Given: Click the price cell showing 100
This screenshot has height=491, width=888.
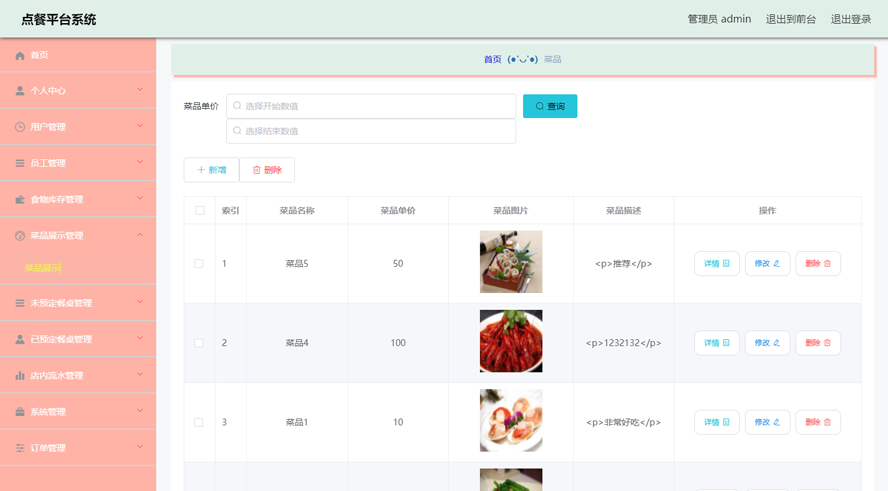Looking at the screenshot, I should point(398,343).
